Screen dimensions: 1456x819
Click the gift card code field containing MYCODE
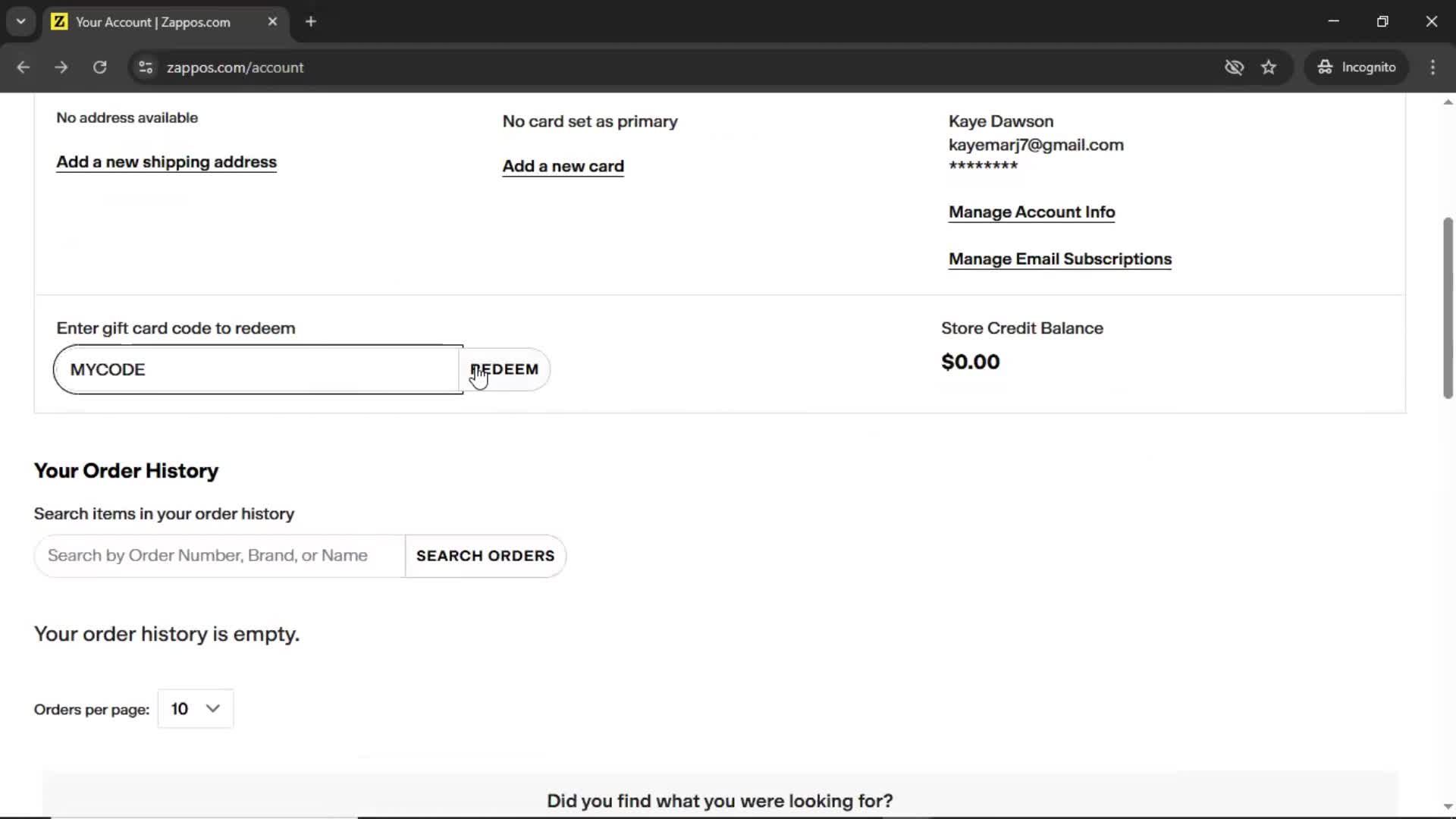(x=258, y=369)
